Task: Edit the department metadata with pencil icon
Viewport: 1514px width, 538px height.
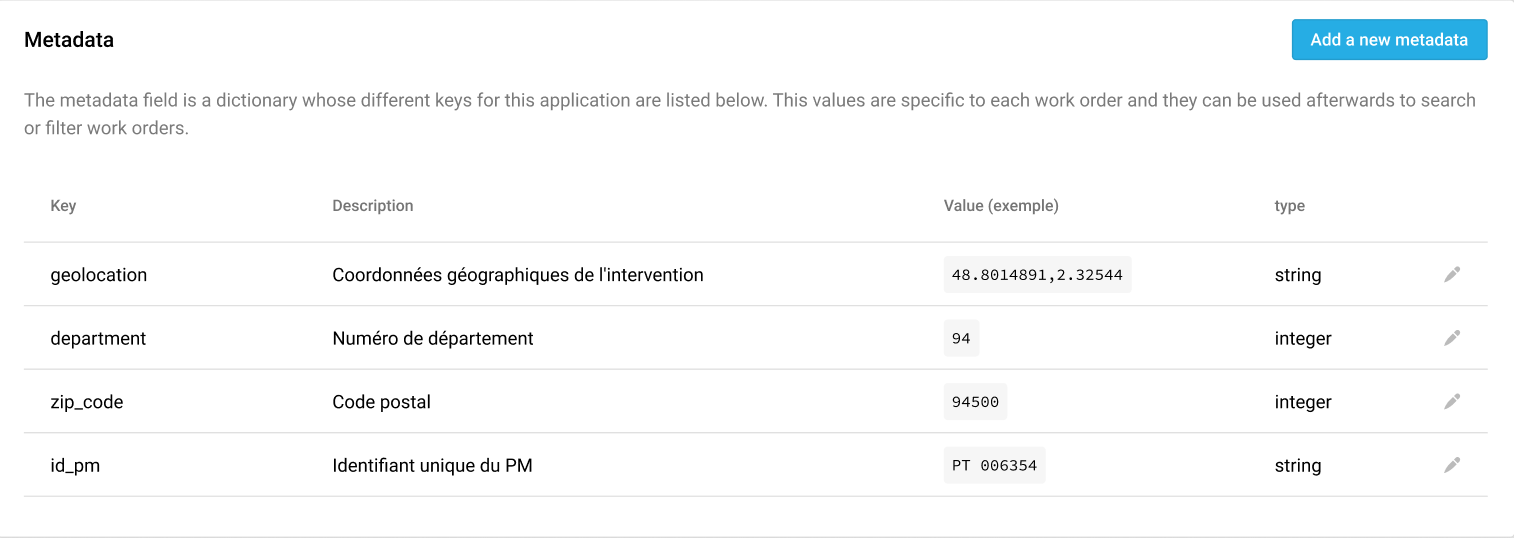Action: 1452,338
